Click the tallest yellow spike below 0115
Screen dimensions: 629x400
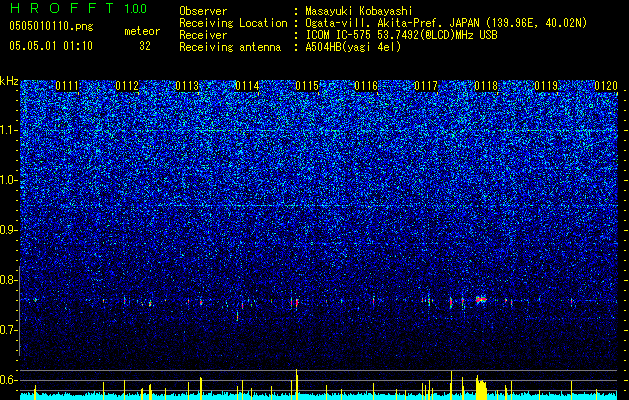[296, 384]
